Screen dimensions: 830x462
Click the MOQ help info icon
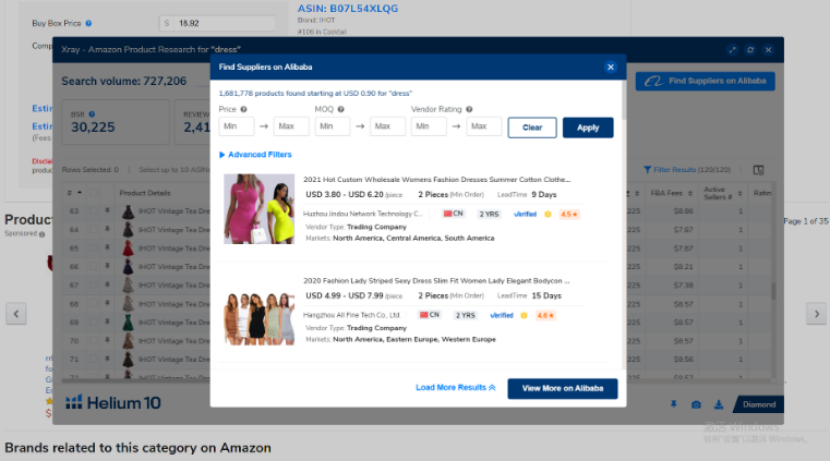click(x=342, y=109)
